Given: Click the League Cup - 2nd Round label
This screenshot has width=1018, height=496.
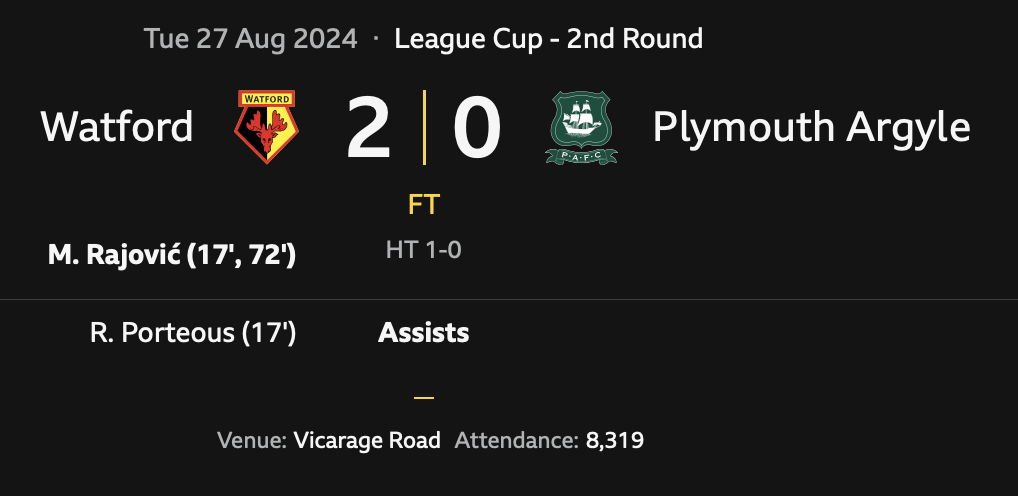Looking at the screenshot, I should (548, 39).
